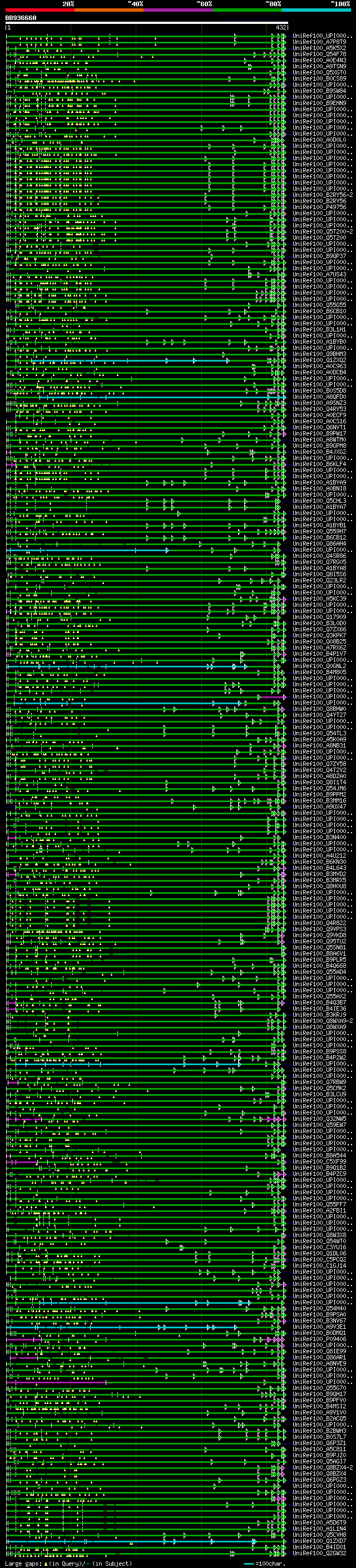
Task: Select hit label UniRef100_Q5XGT0
Action: [x=319, y=72]
